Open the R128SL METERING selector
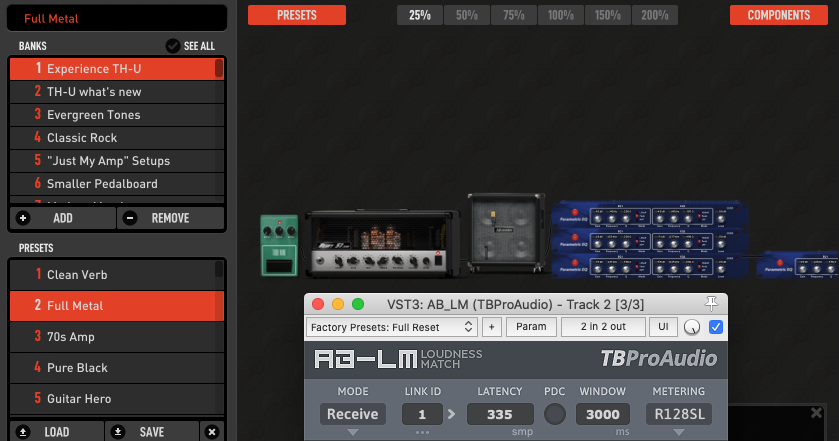839x441 pixels. (679, 414)
